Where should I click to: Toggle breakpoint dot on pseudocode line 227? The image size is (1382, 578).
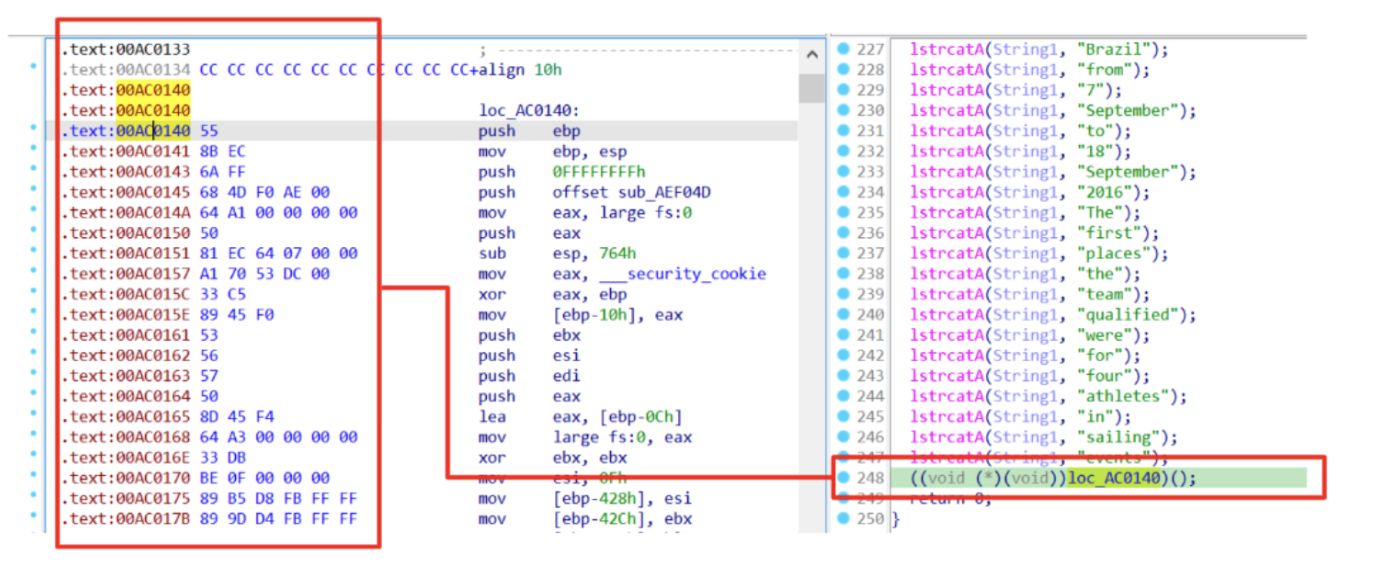[843, 49]
